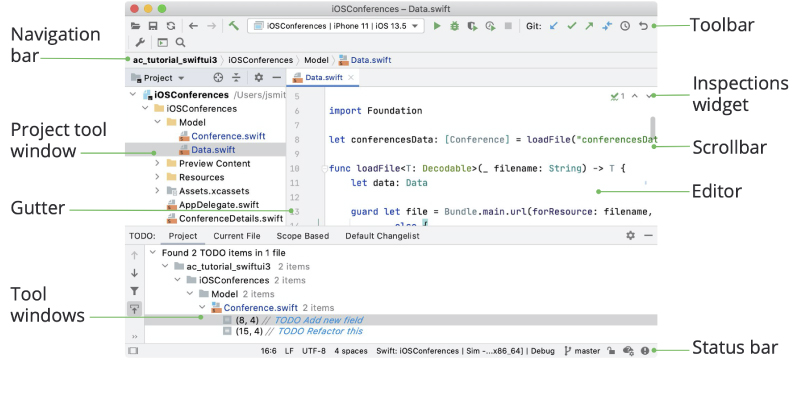Click the Profile icon next to Coverage
This screenshot has width=800, height=418.
click(x=490, y=26)
